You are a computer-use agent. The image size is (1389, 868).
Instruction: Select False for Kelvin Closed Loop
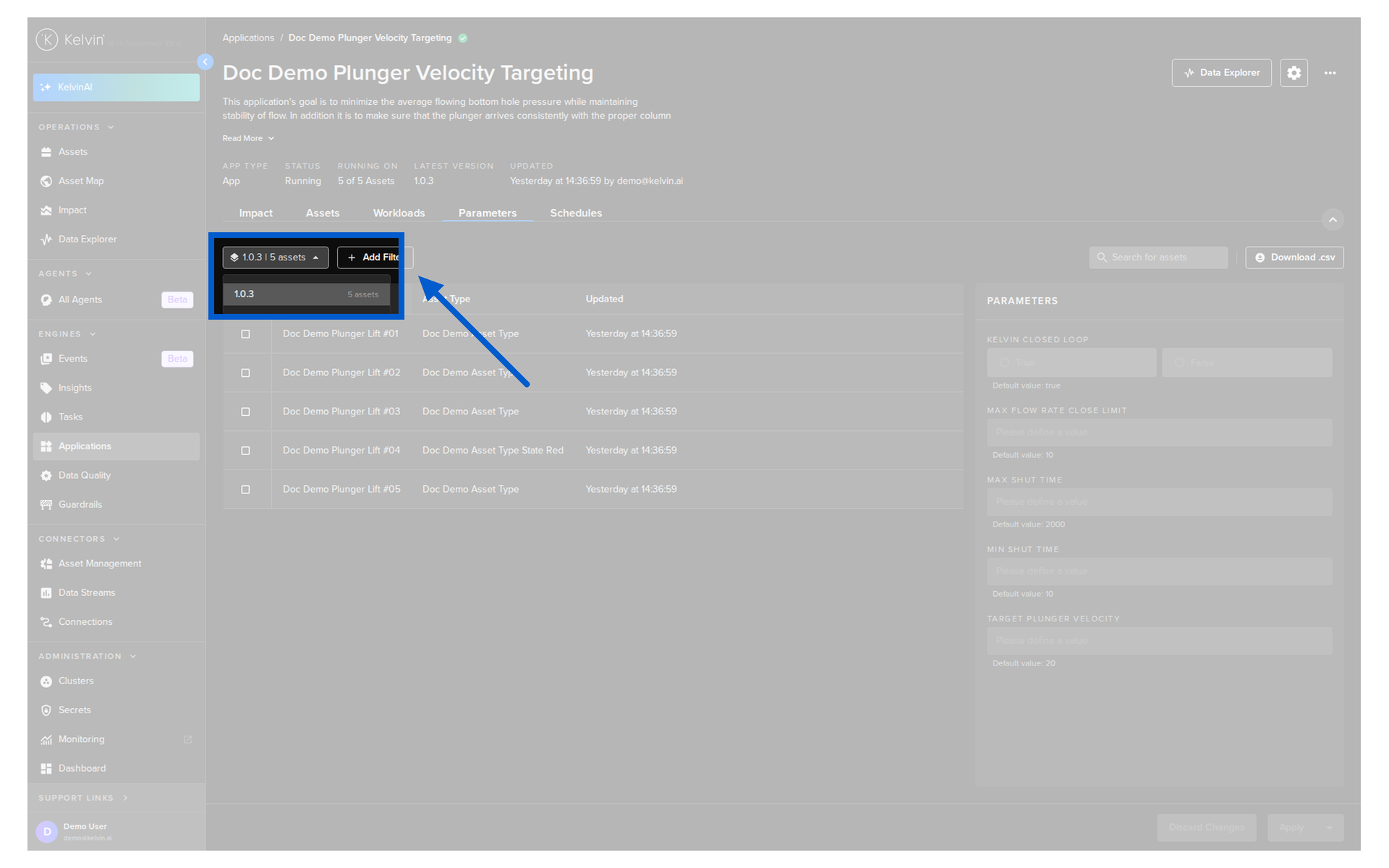(1246, 362)
